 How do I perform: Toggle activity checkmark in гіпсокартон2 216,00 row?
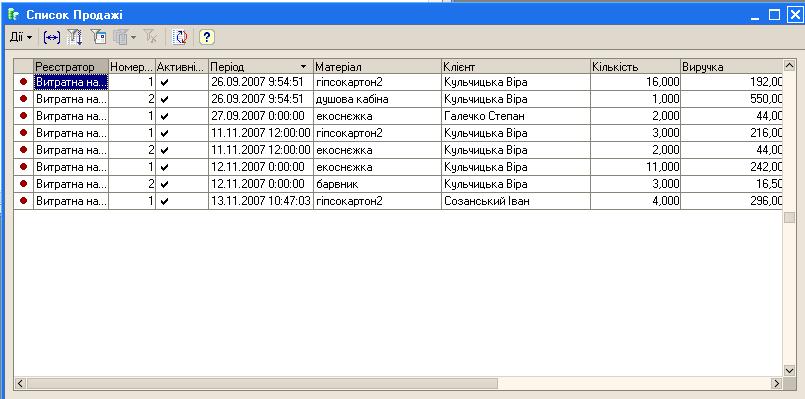164,133
